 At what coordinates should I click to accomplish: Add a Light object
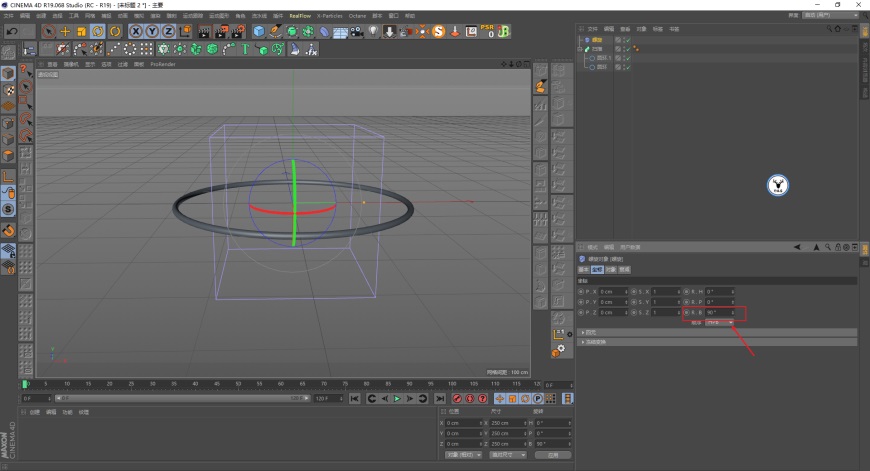click(x=373, y=32)
